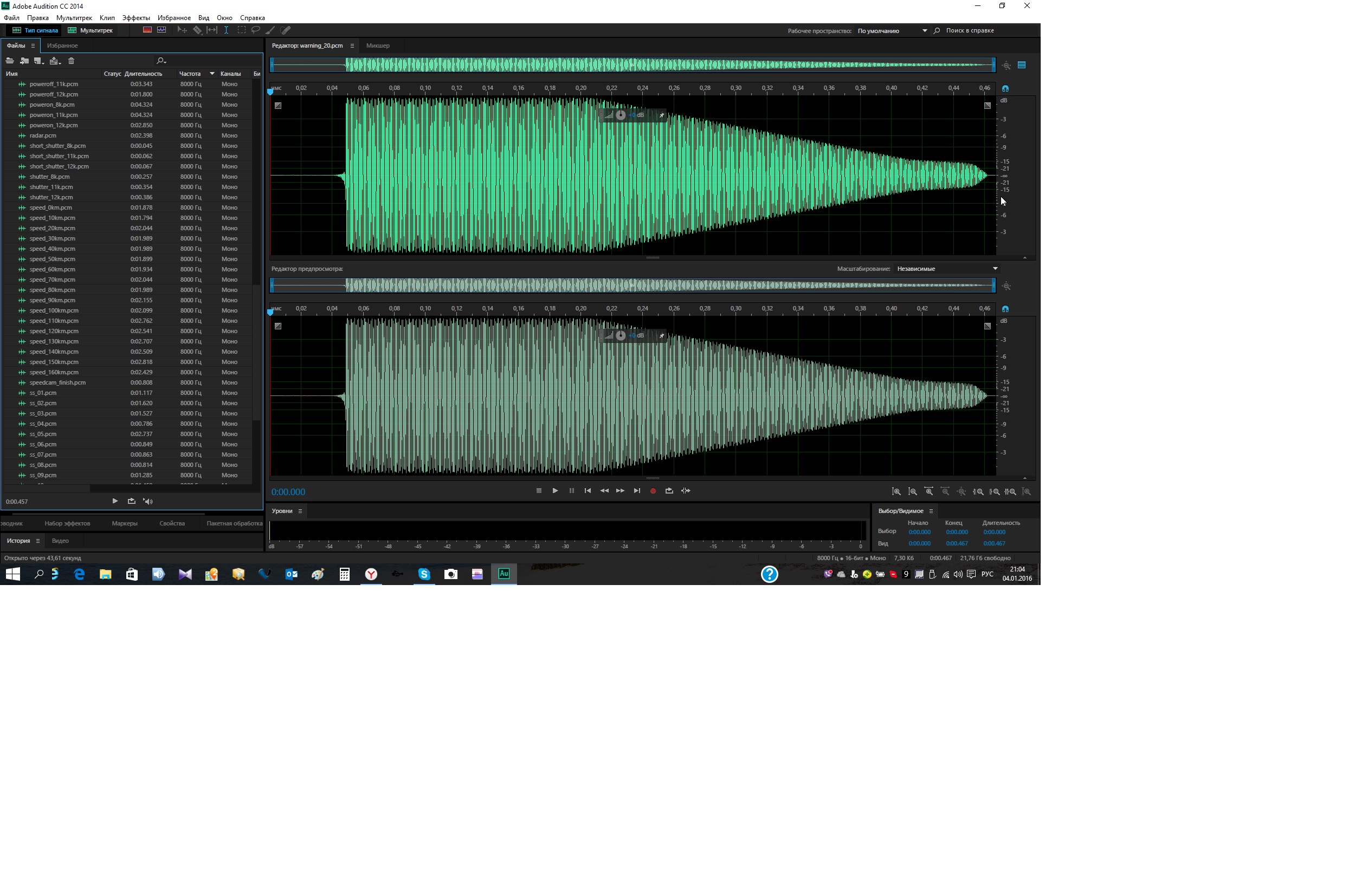Select speed_100km.pcm in the file list
Viewport: 1355px width, 896px height.
tap(54, 310)
